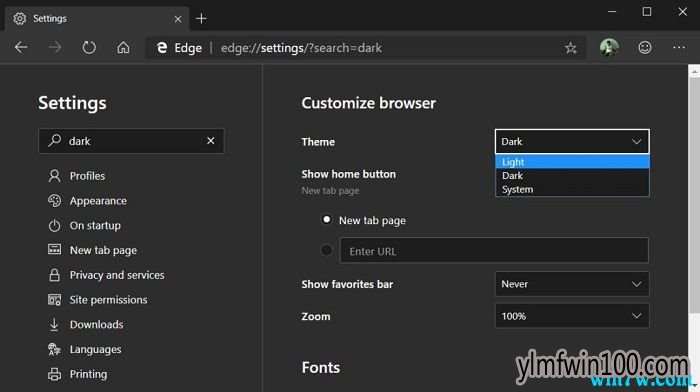Close the Edge window
The height and width of the screenshot is (392, 700).
tap(683, 12)
